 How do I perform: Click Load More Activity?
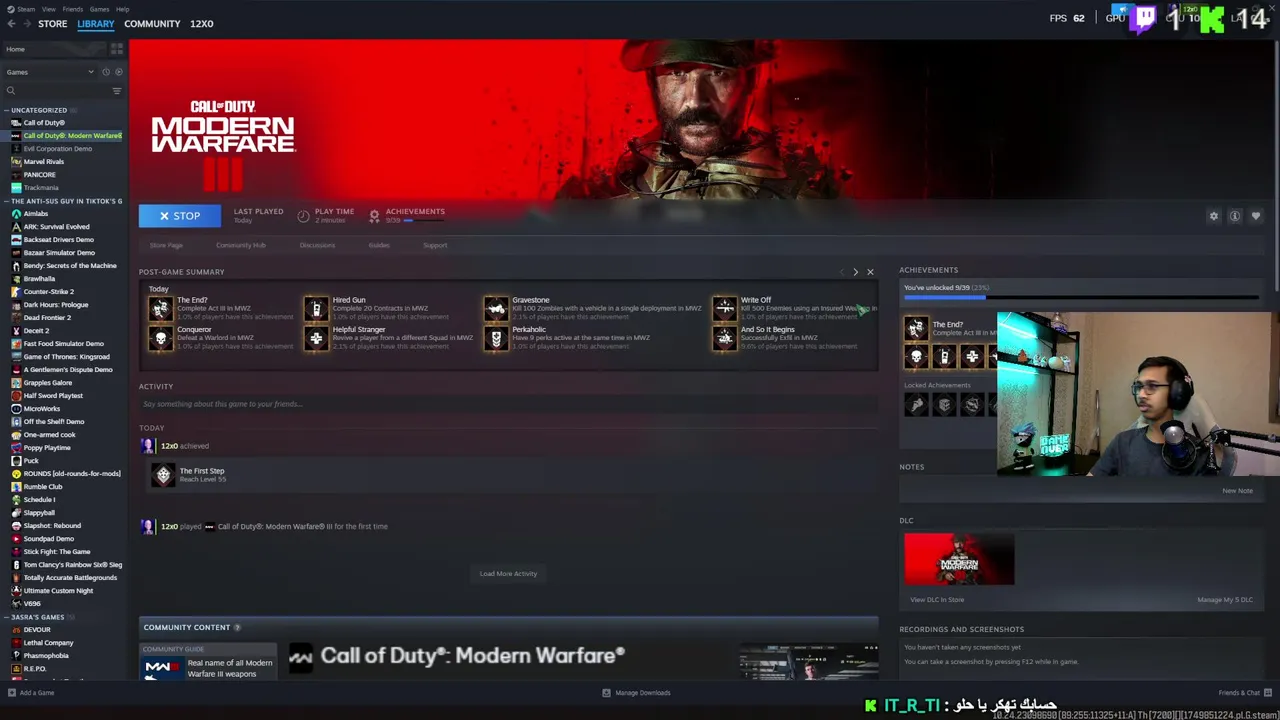point(508,574)
